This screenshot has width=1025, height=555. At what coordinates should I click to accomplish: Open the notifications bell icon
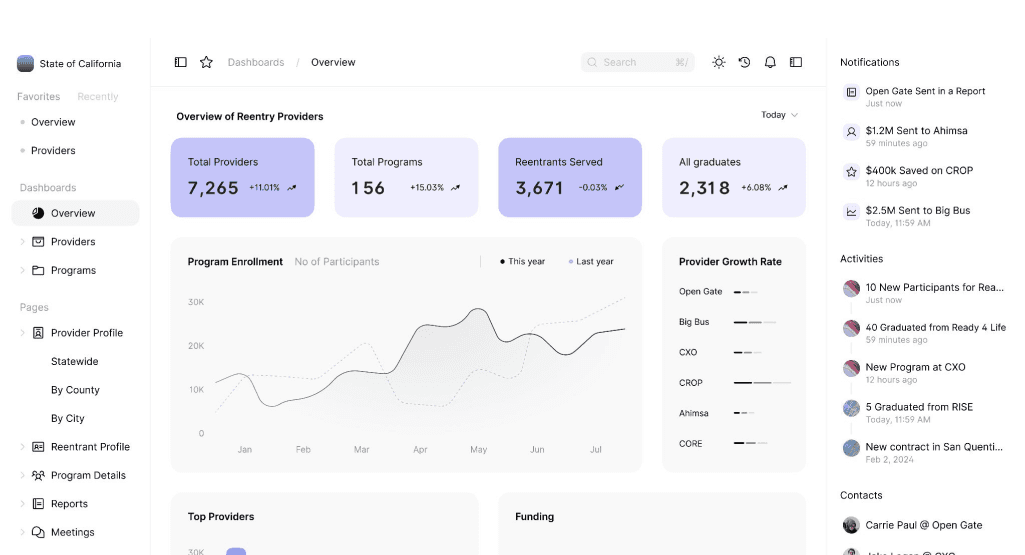point(770,62)
